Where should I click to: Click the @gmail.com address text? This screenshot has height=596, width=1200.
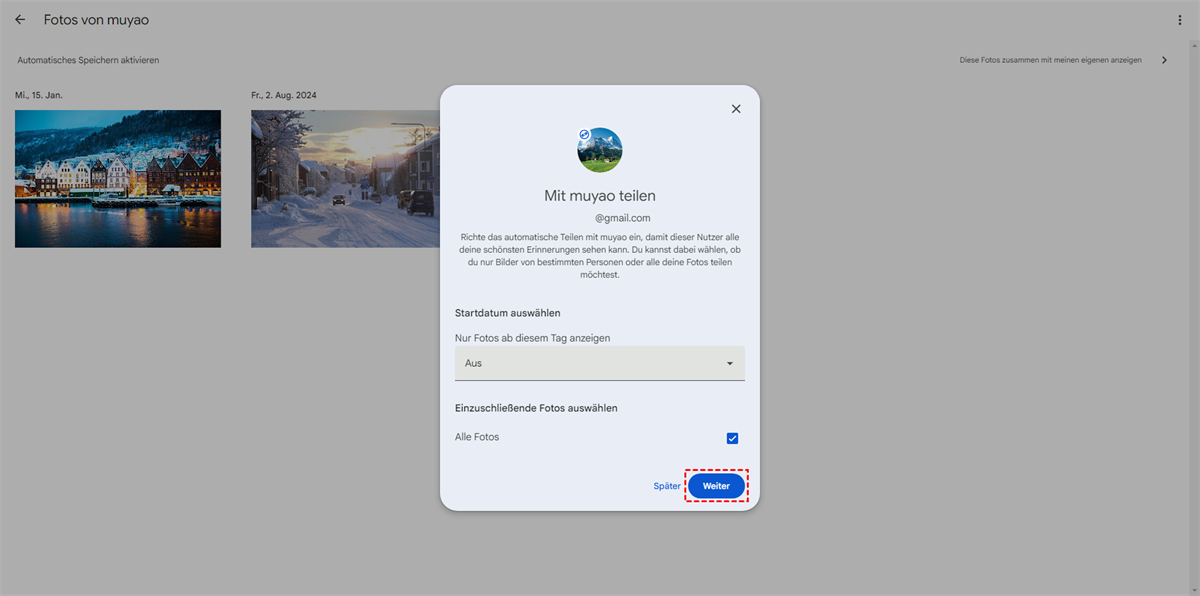pos(622,218)
